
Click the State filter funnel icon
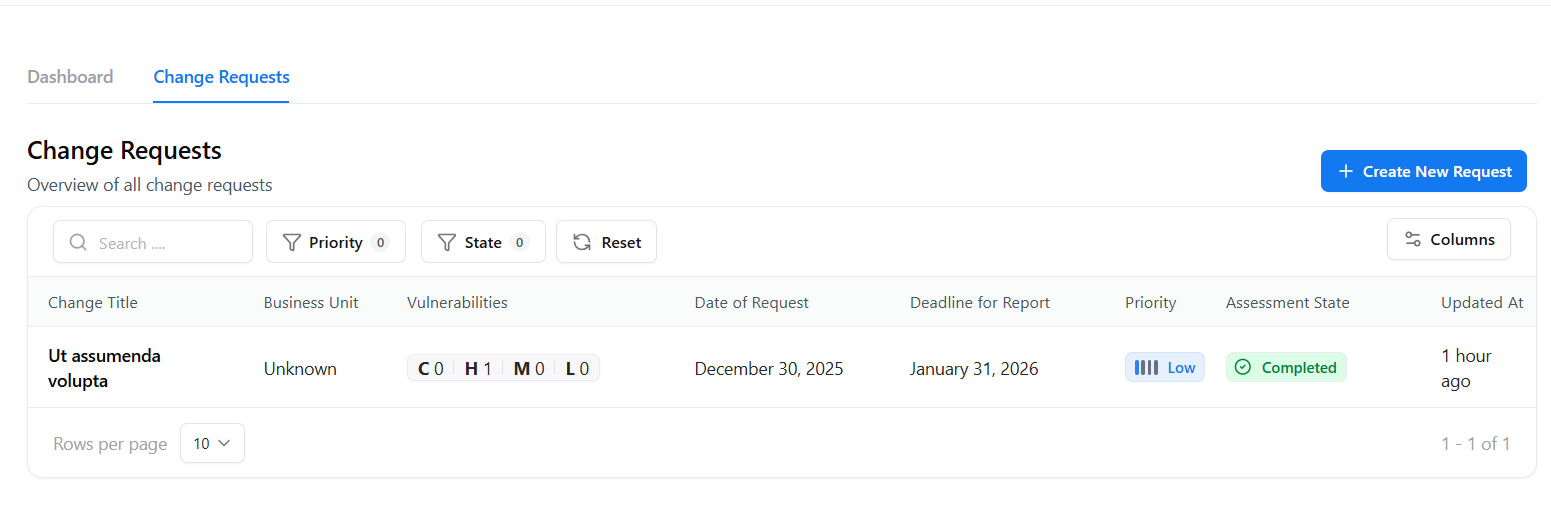pos(447,243)
